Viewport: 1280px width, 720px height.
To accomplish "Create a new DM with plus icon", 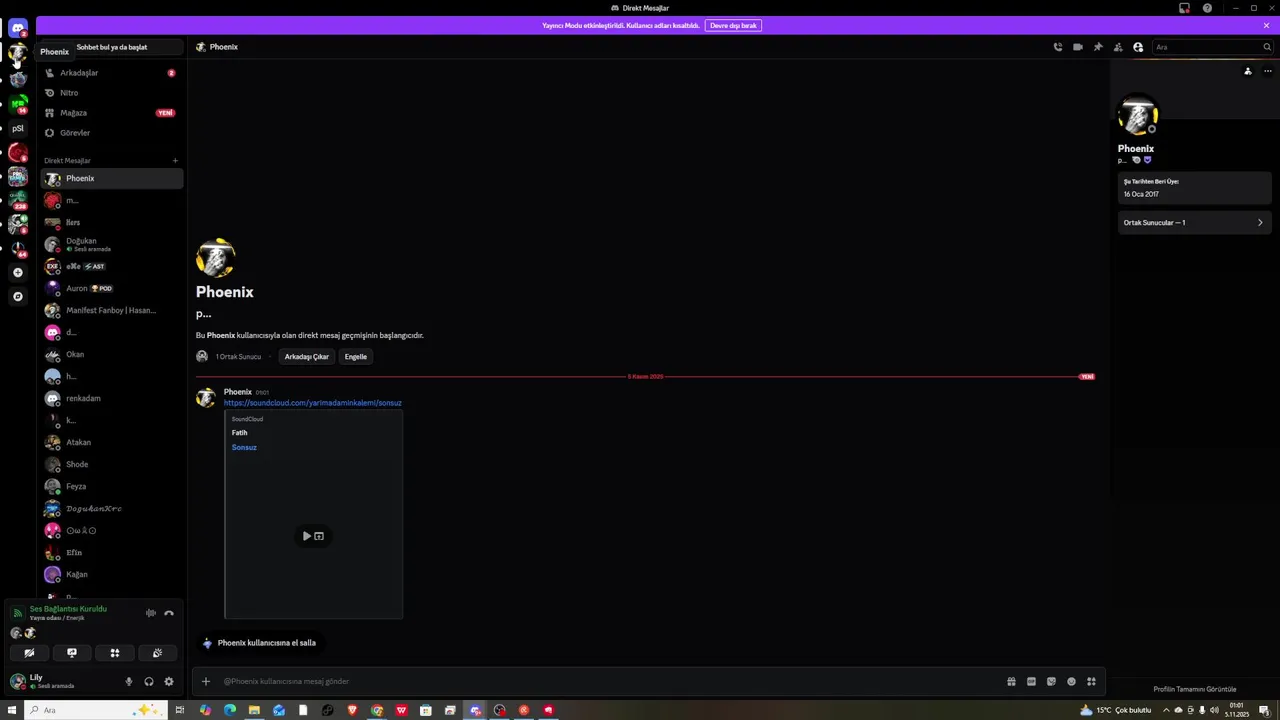I will click(x=175, y=160).
